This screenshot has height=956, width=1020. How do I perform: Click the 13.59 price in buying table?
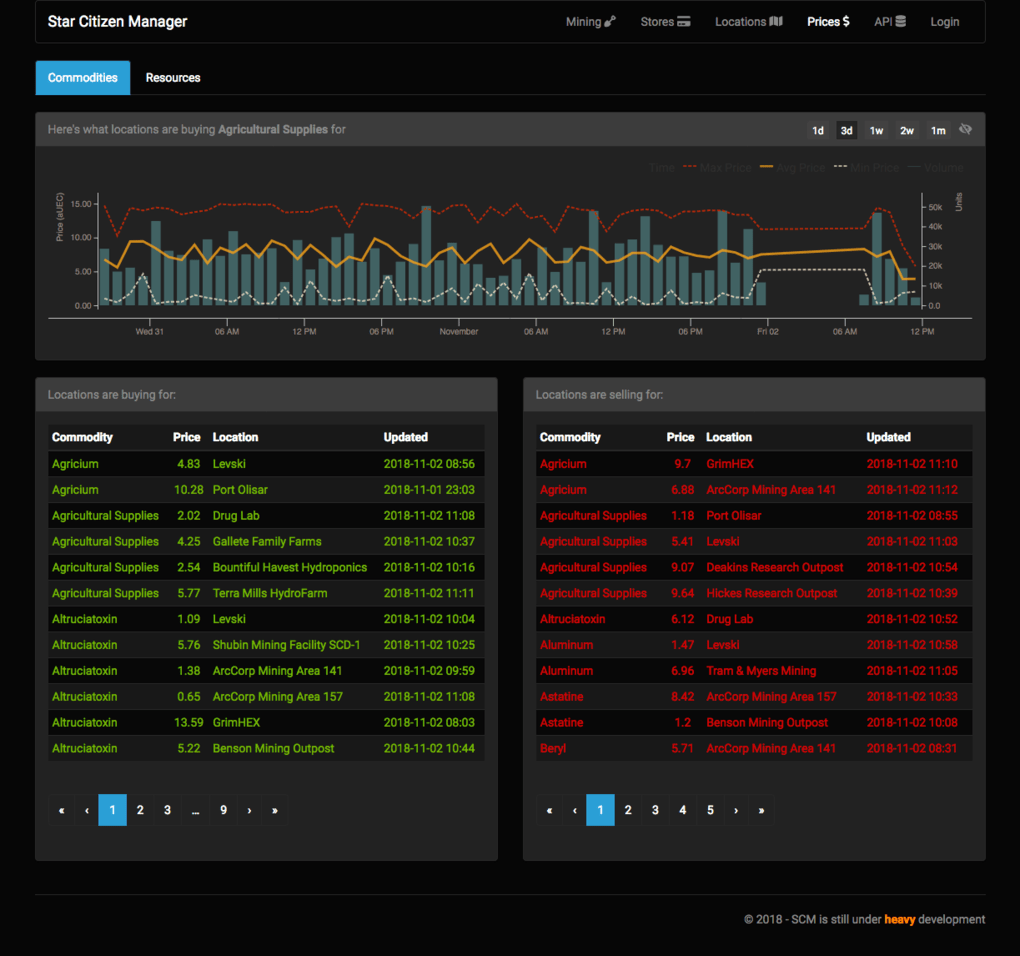coord(188,723)
